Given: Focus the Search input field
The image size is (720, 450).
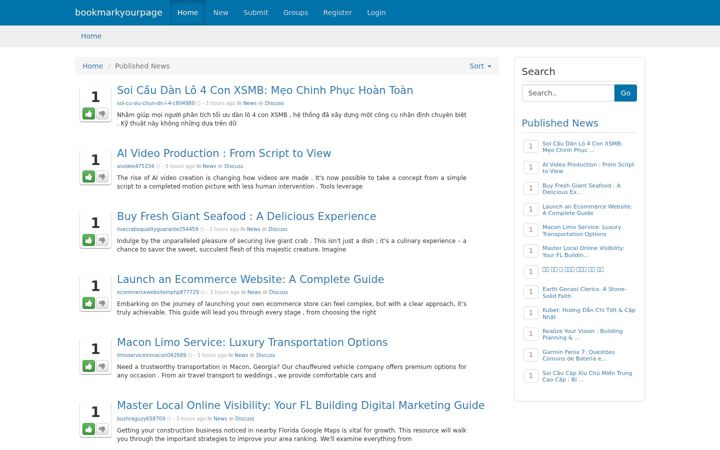Looking at the screenshot, I should tap(568, 93).
